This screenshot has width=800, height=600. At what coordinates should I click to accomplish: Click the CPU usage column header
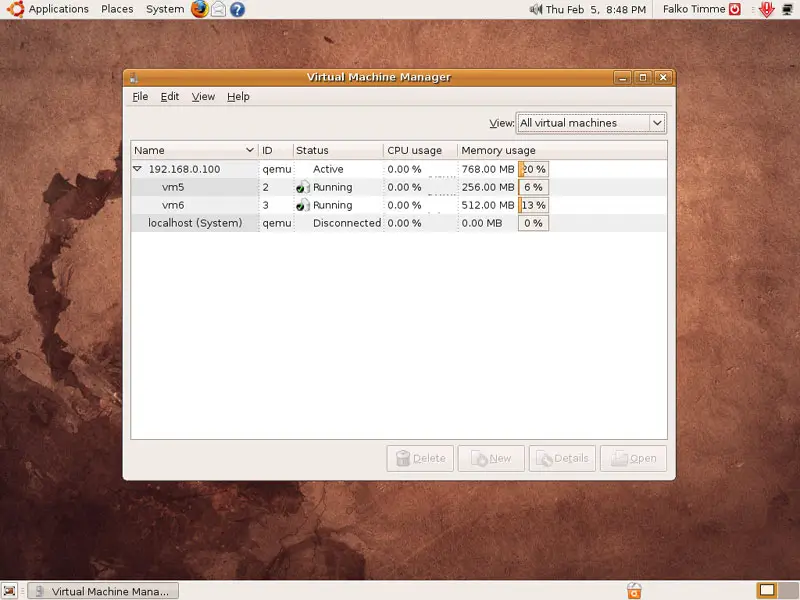point(420,151)
